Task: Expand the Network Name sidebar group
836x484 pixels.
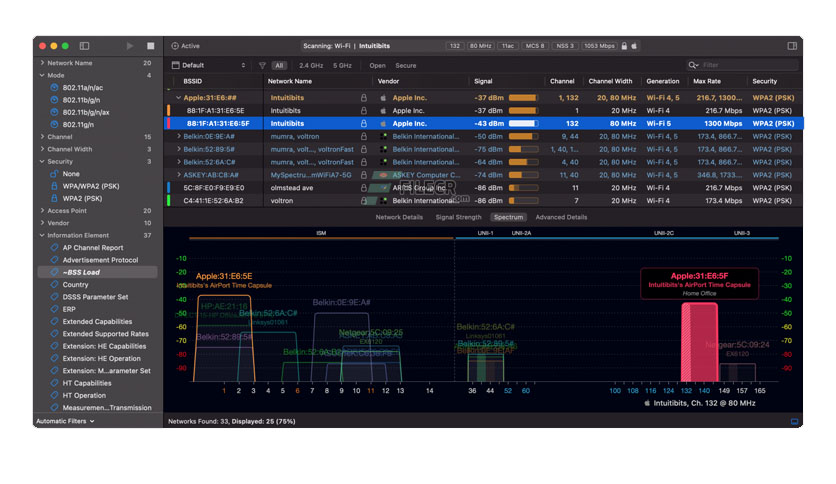Action: click(42, 63)
